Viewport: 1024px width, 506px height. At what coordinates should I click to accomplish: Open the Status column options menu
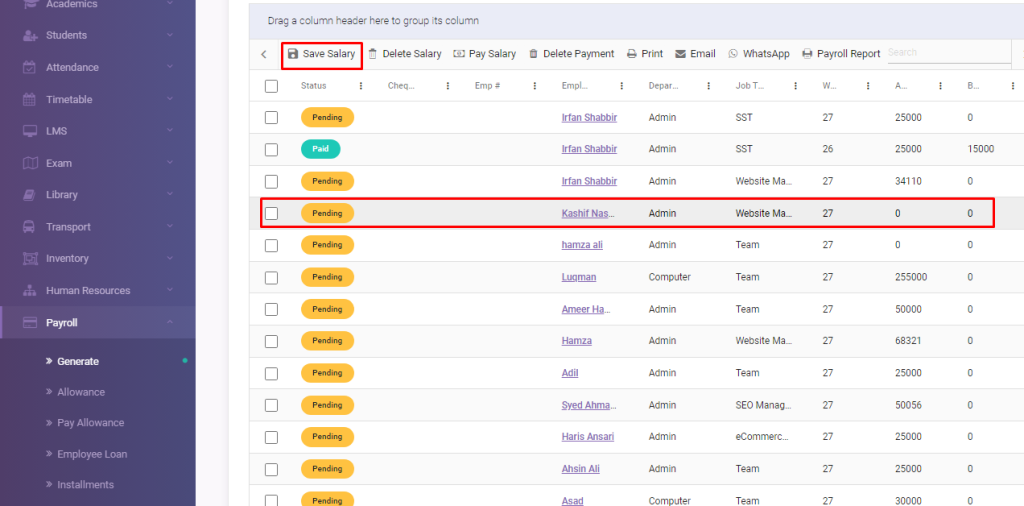(360, 86)
